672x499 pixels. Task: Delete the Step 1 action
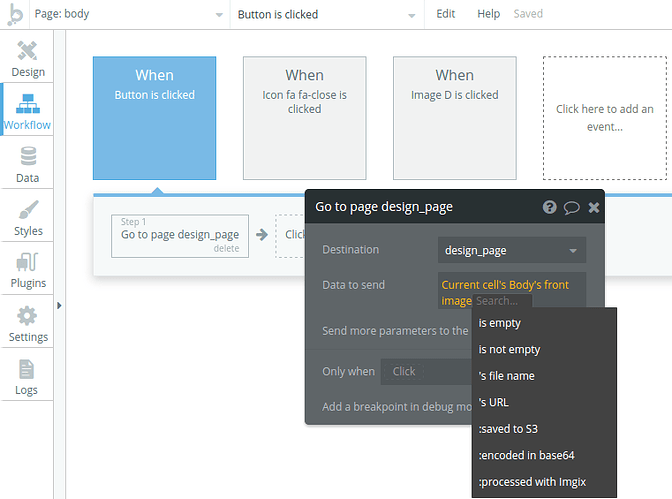click(226, 249)
